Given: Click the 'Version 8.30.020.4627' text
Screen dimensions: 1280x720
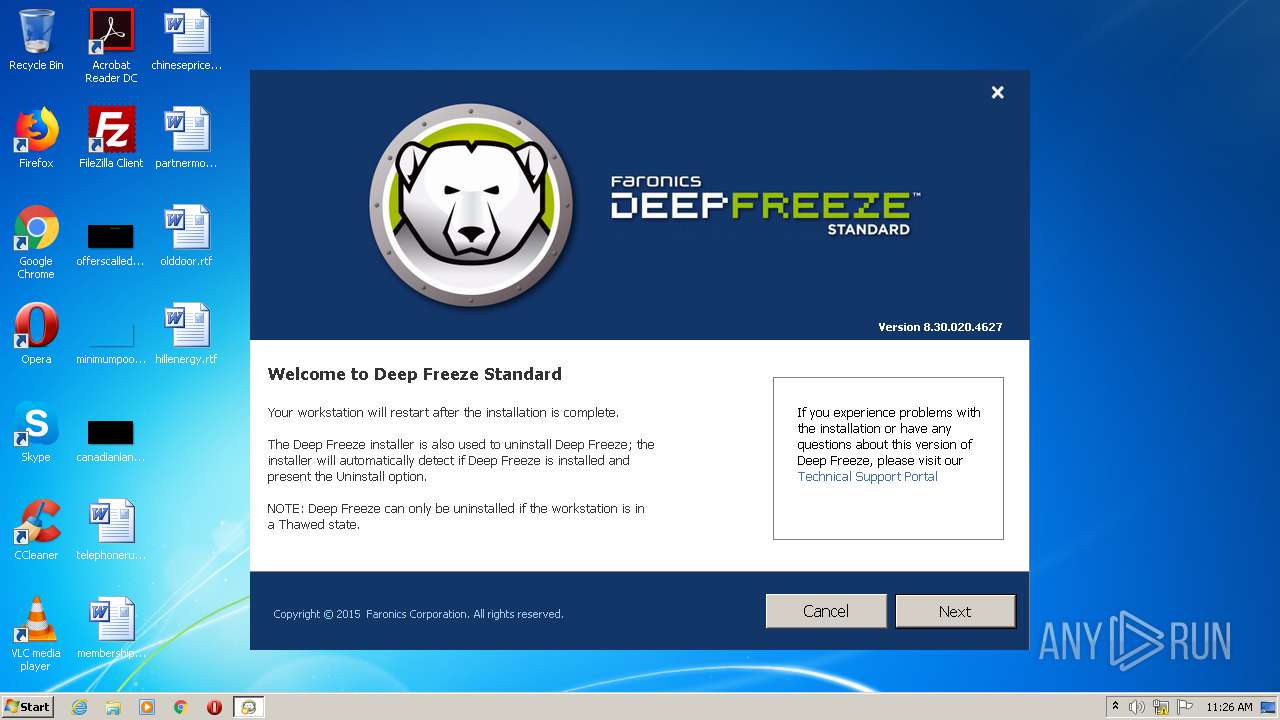Looking at the screenshot, I should [940, 327].
